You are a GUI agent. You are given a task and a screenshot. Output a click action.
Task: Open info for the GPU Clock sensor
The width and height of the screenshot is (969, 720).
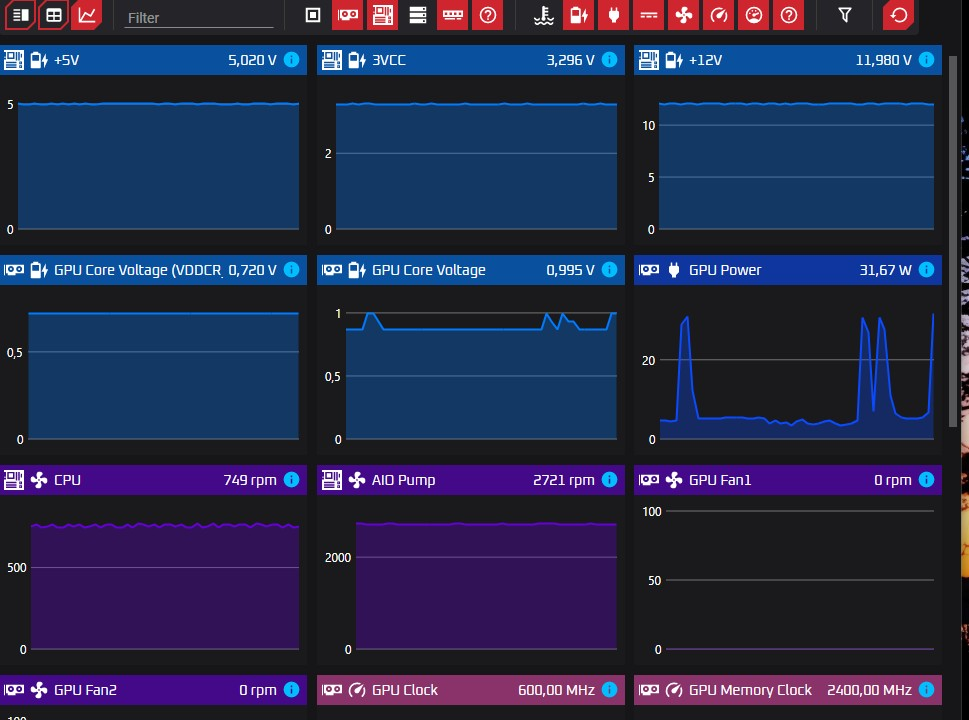coord(609,690)
